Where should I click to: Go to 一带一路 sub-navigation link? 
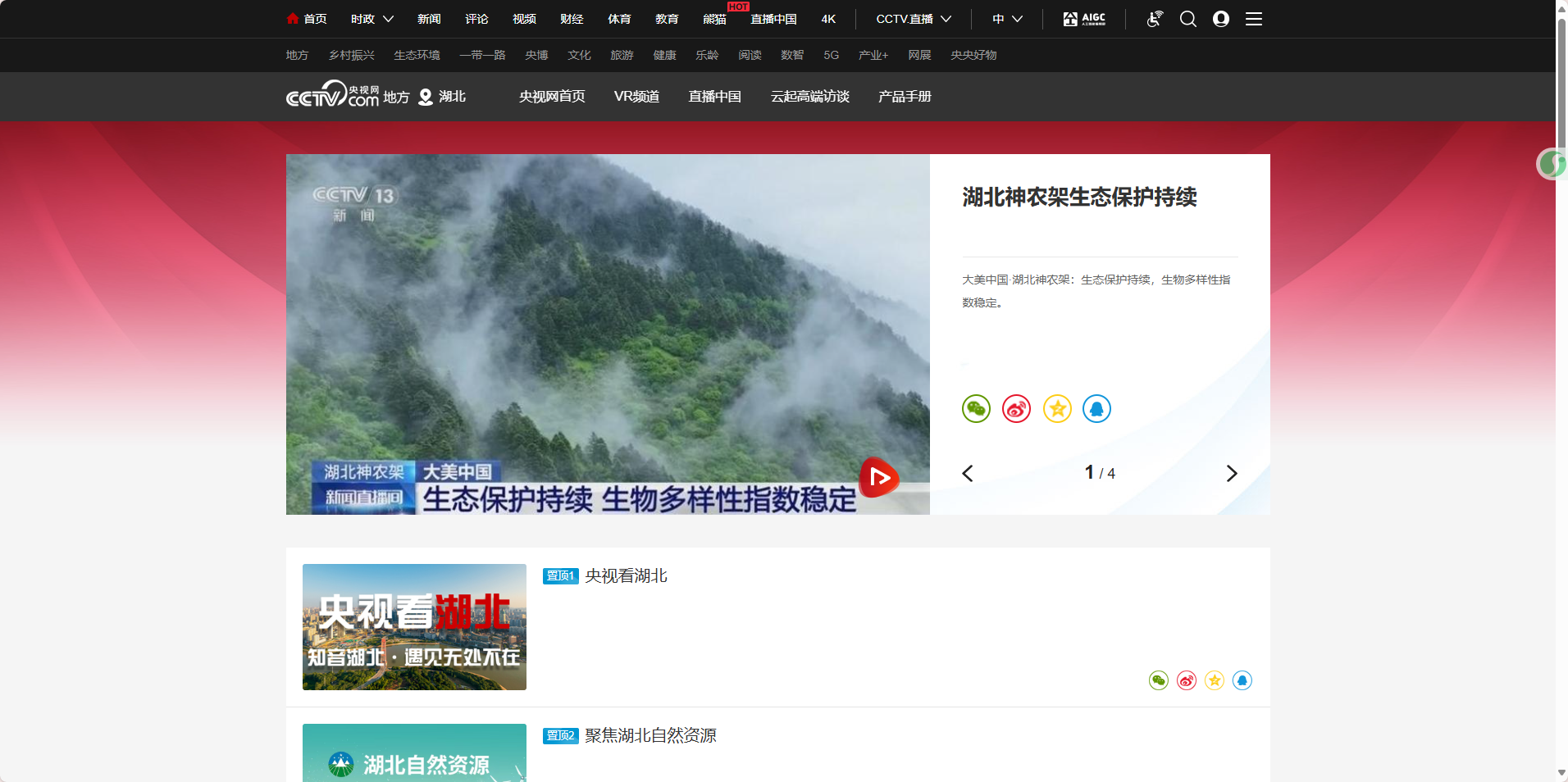[482, 55]
